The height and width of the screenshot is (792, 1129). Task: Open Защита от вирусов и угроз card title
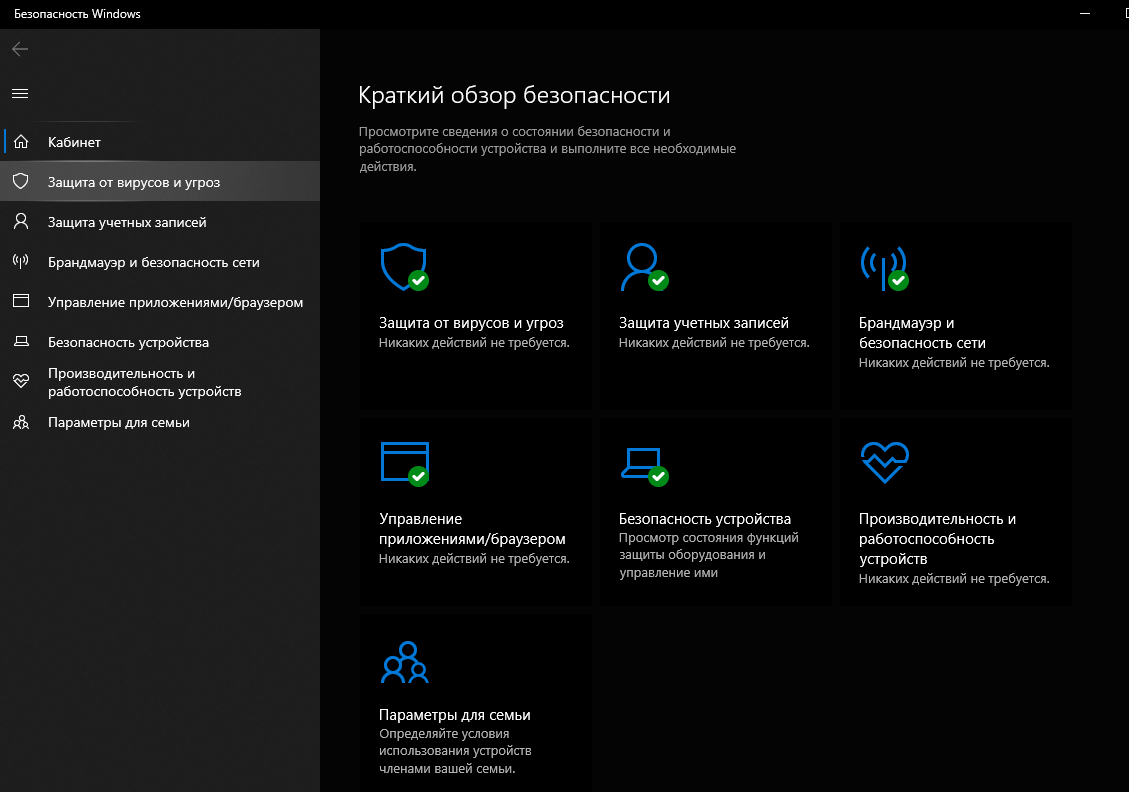click(471, 323)
